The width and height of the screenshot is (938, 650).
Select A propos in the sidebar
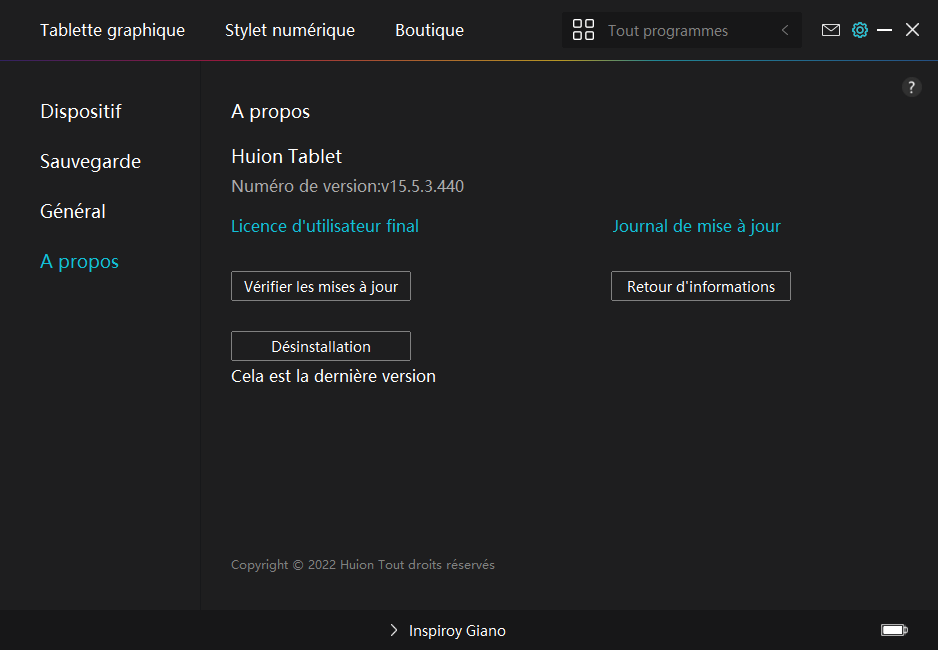[x=79, y=261]
